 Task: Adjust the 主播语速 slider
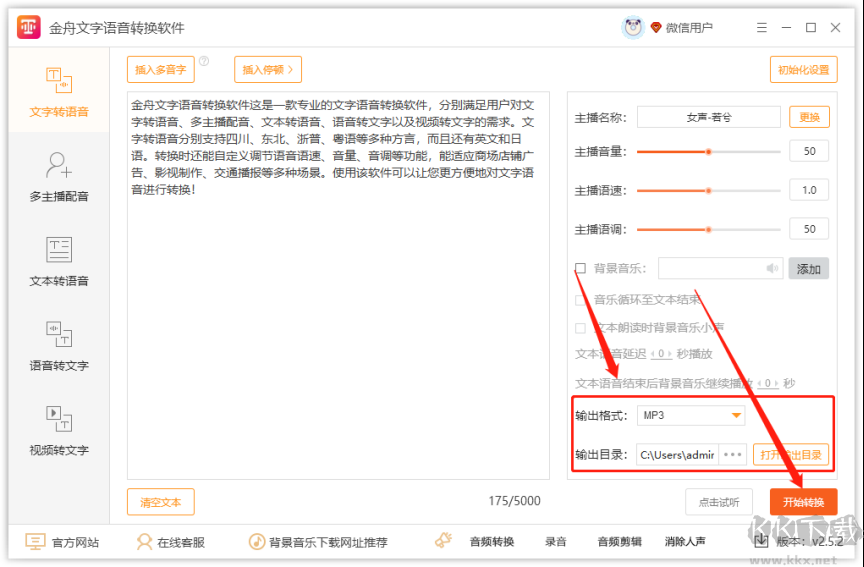coord(709,191)
